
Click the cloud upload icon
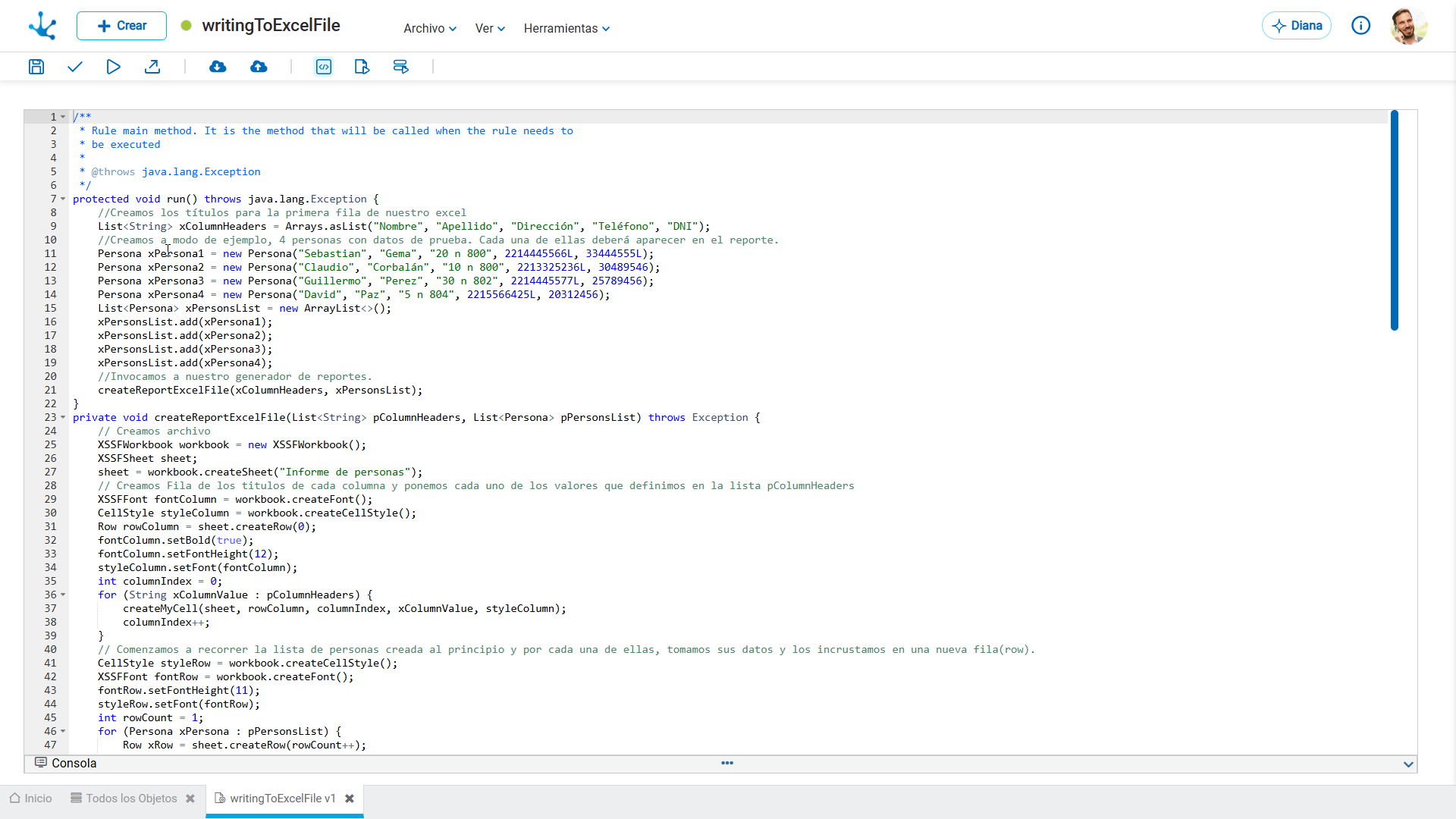tap(259, 67)
